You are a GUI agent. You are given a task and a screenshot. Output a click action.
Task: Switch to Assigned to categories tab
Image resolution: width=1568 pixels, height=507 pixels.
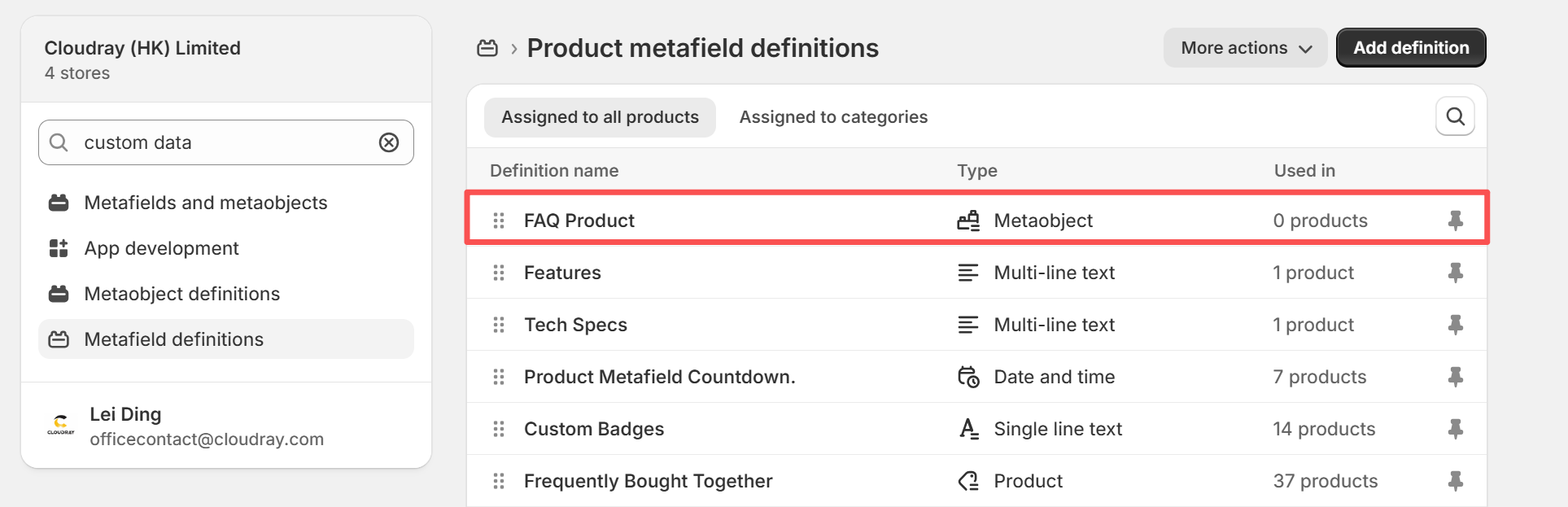(x=833, y=117)
